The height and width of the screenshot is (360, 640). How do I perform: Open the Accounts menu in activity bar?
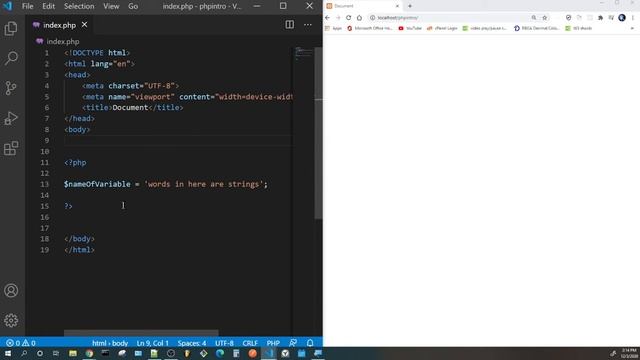tap(11, 291)
